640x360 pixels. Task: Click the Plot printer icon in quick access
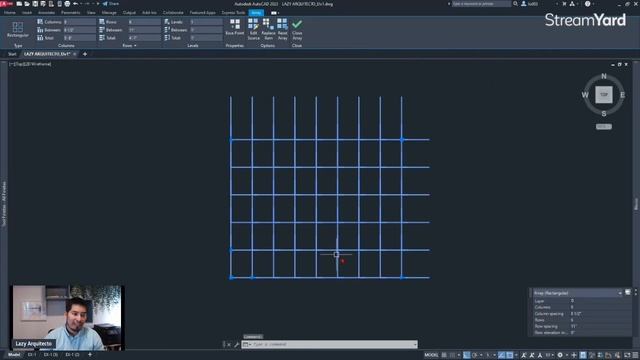point(67,4)
